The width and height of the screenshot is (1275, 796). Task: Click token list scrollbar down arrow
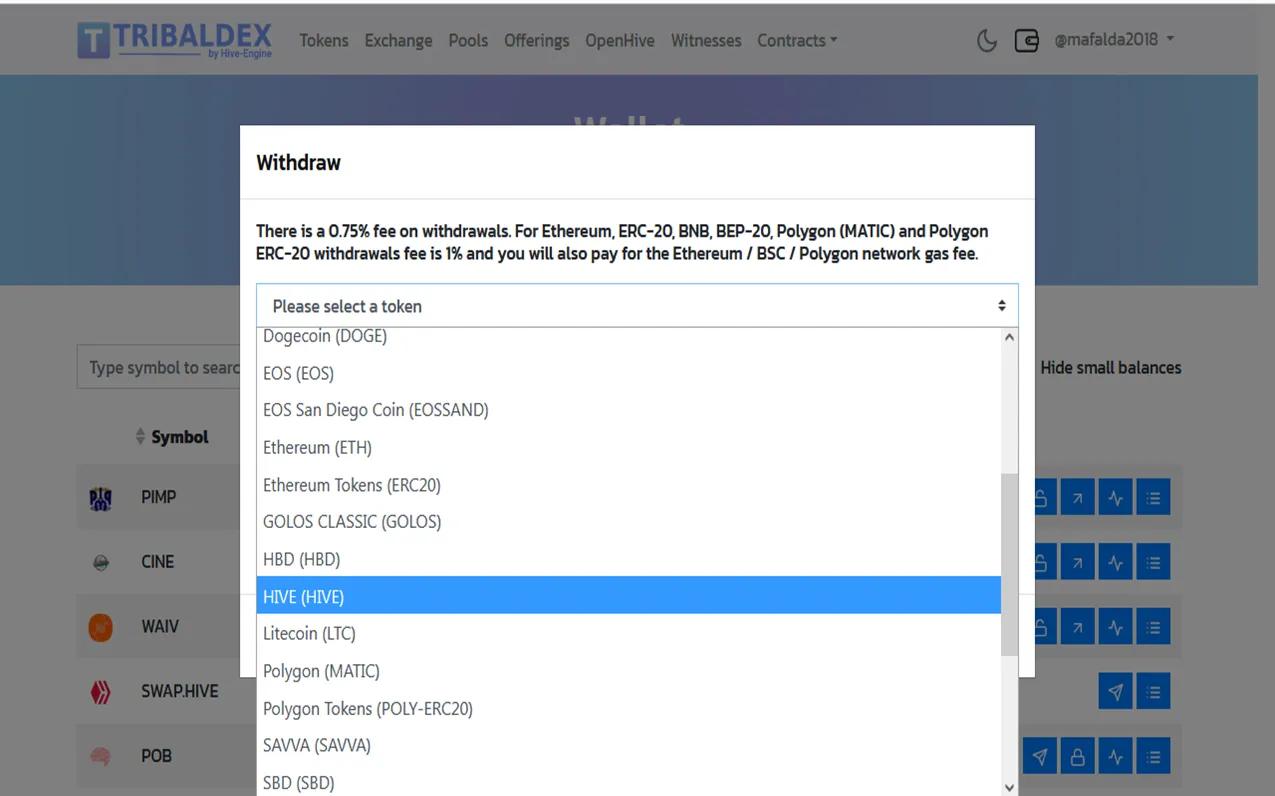point(1009,787)
